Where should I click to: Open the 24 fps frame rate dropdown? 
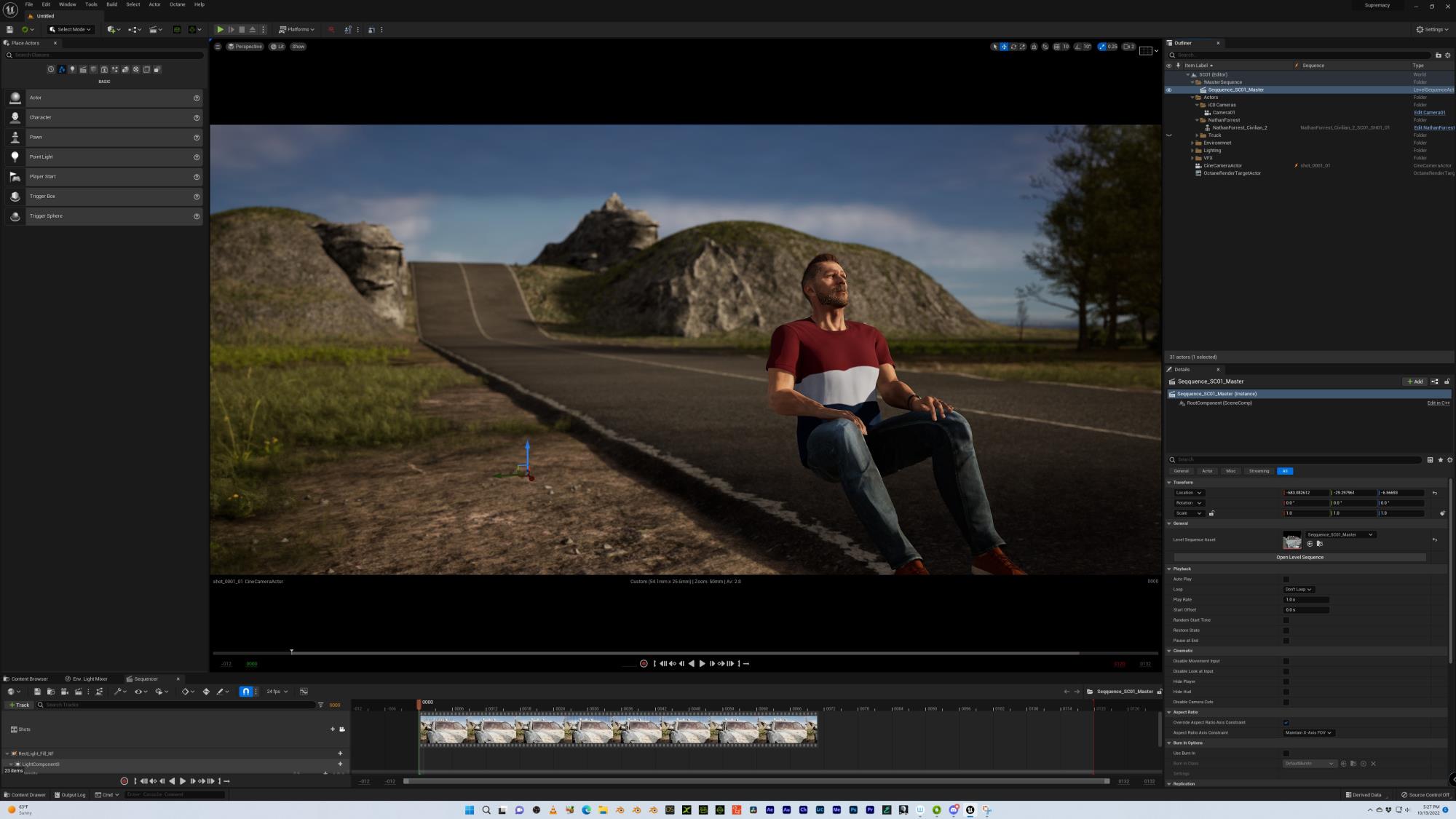(277, 692)
